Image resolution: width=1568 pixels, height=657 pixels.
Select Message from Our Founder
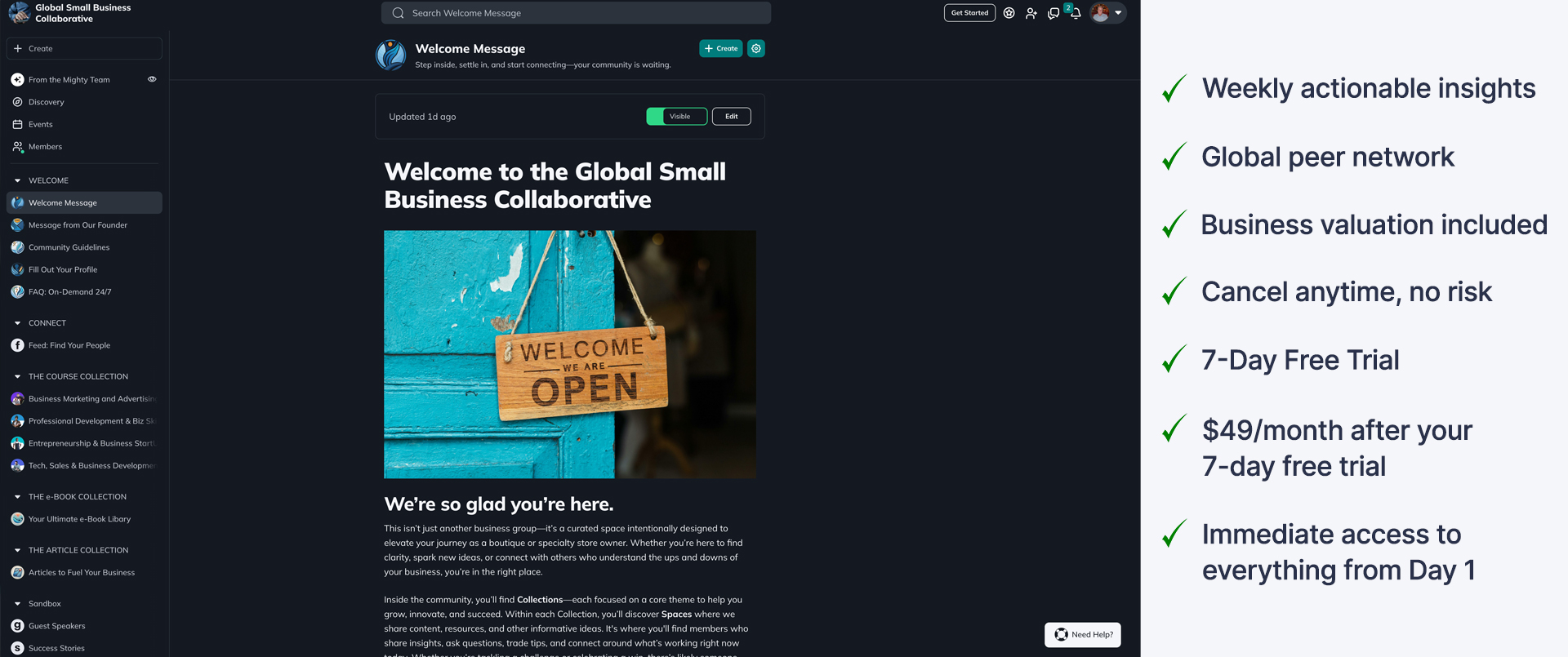78,225
